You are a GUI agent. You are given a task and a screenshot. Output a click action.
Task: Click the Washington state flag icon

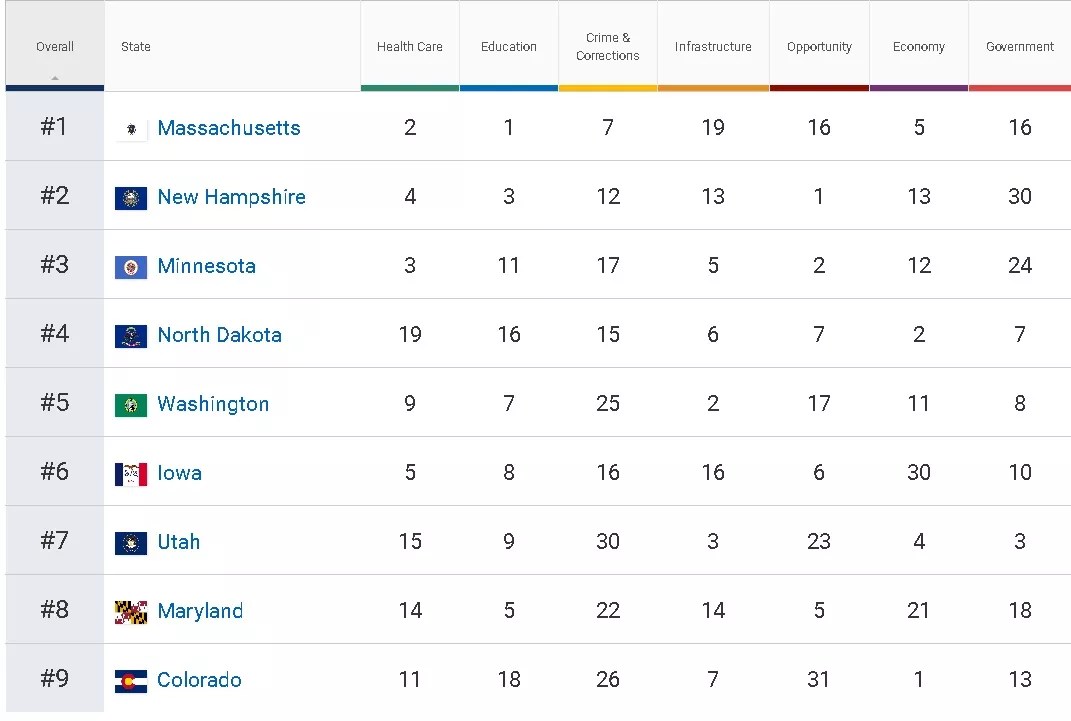pyautogui.click(x=131, y=405)
